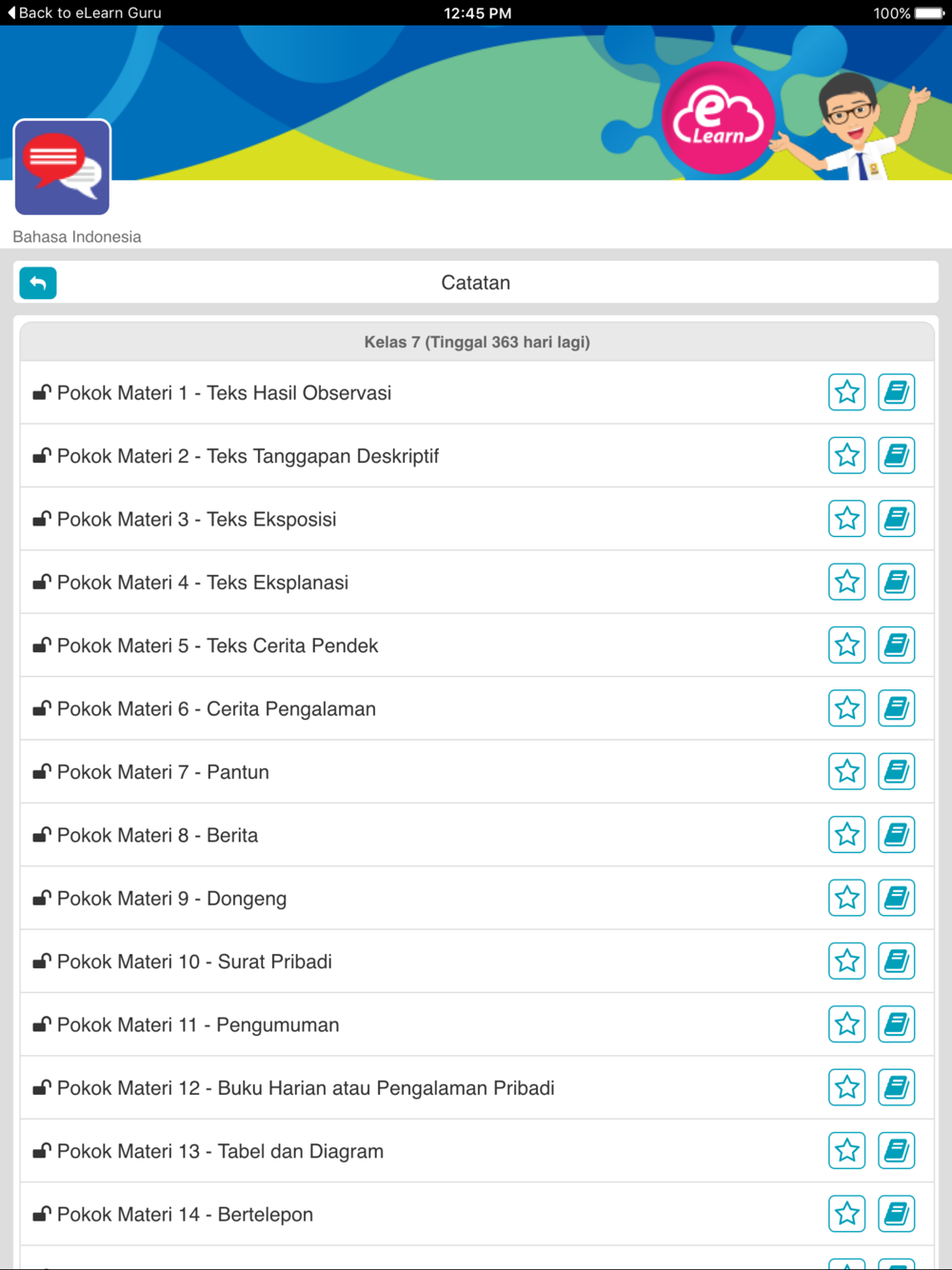Viewport: 952px width, 1270px height.
Task: Open the Bahasa Indonesia speech bubble icon
Action: click(62, 168)
